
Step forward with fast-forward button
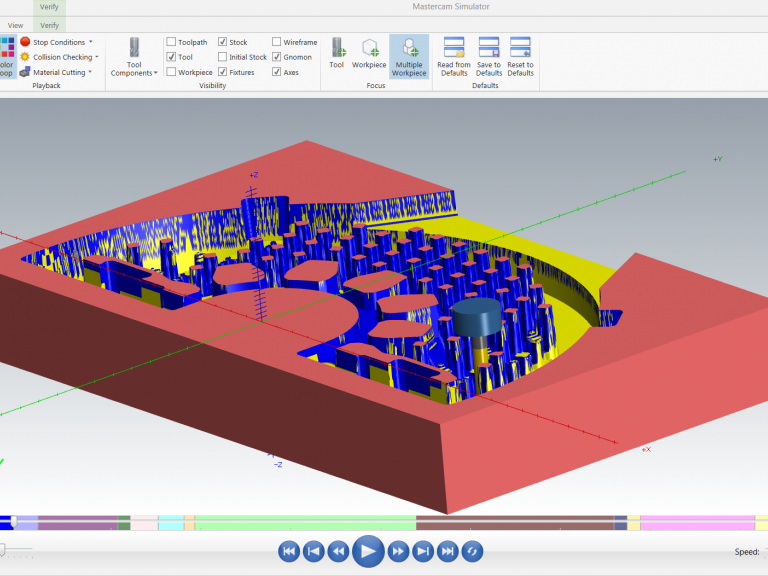tap(398, 552)
